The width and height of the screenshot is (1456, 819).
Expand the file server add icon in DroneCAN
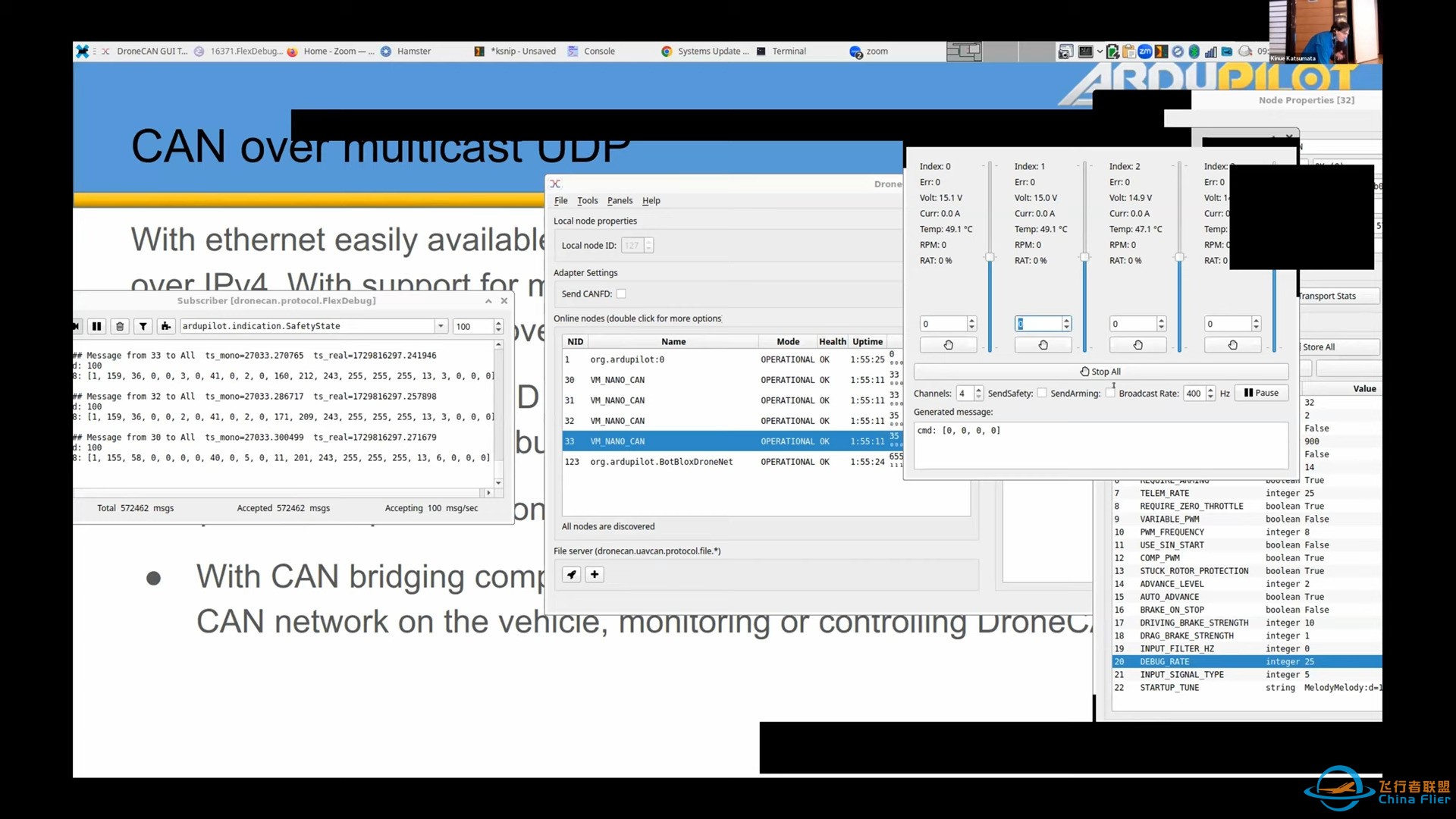(x=594, y=573)
